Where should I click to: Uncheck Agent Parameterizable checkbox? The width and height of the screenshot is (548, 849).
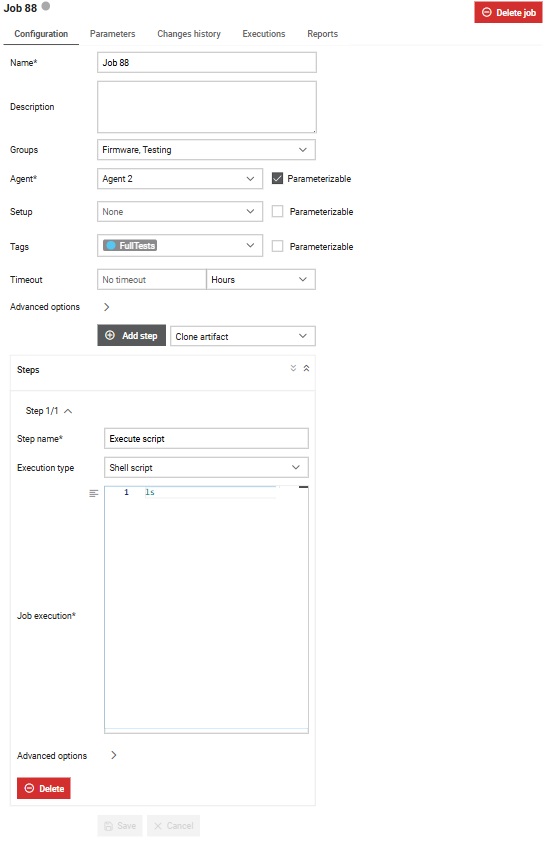pos(277,178)
